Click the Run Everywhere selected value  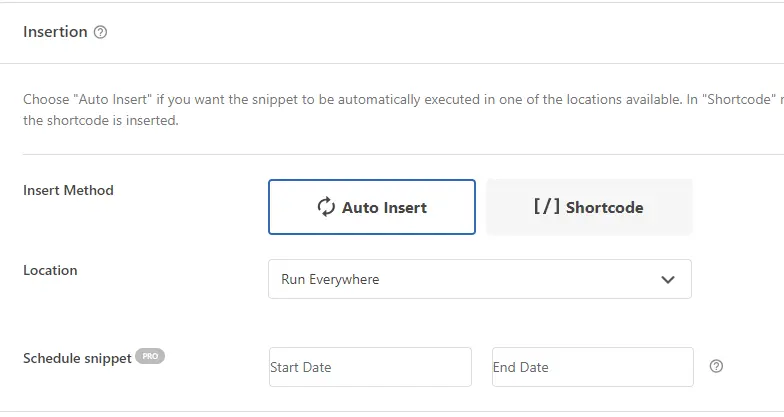pyautogui.click(x=330, y=280)
